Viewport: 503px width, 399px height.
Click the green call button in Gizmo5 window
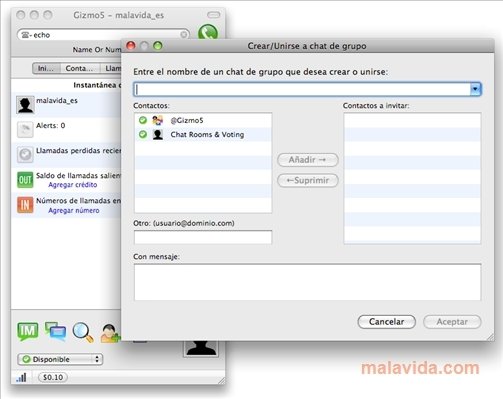tap(208, 32)
